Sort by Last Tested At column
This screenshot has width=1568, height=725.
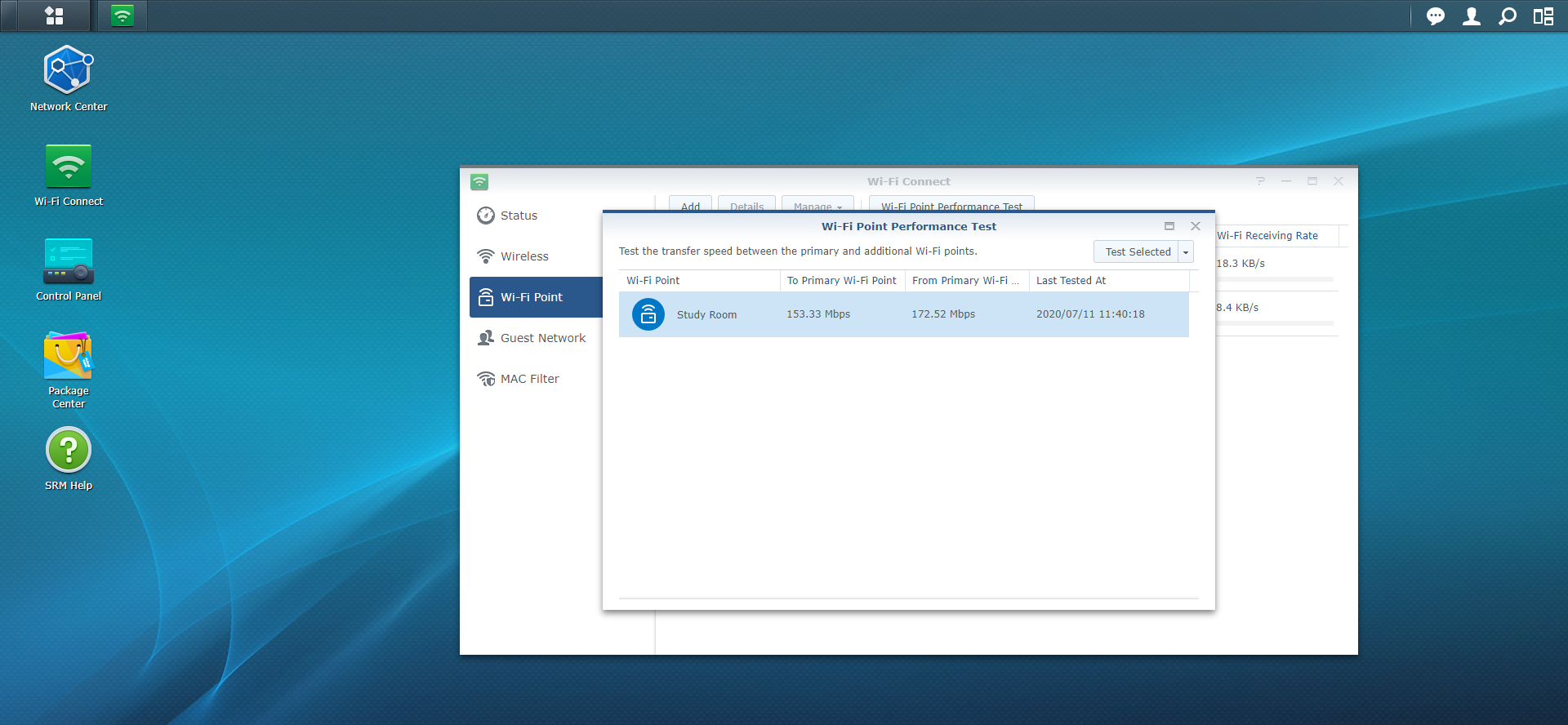(x=1109, y=281)
